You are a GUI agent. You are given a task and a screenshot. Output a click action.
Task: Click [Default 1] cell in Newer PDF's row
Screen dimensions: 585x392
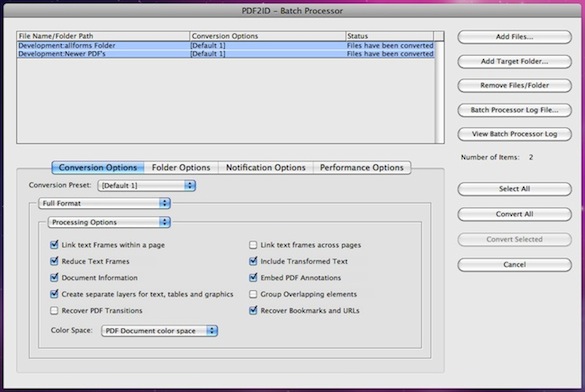click(208, 54)
